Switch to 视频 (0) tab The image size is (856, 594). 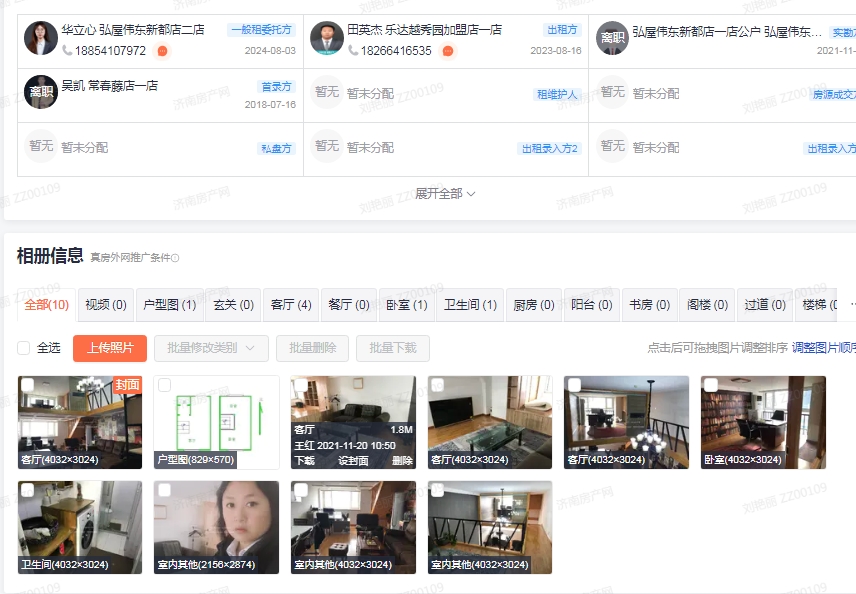pyautogui.click(x=106, y=305)
